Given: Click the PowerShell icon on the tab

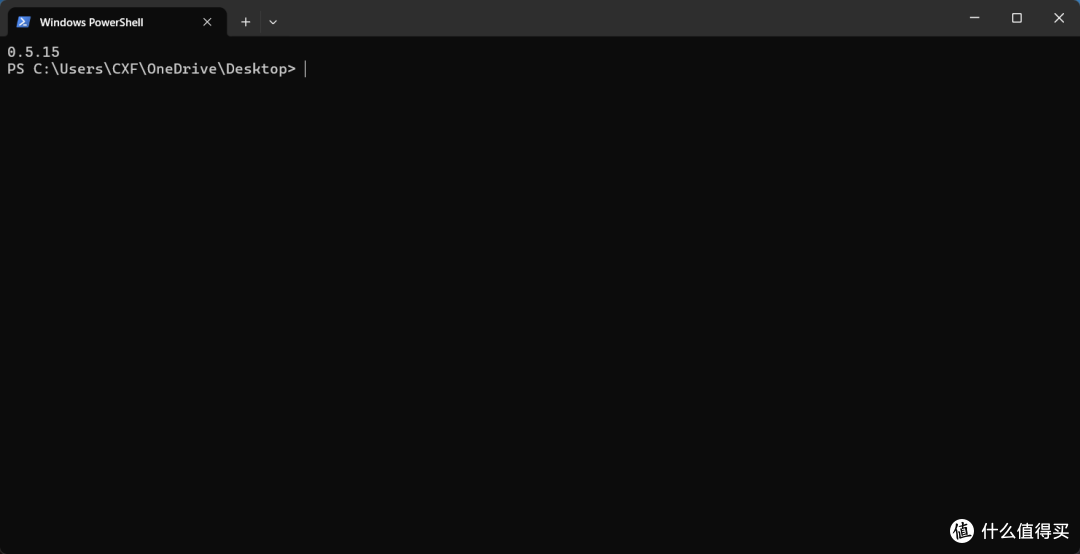Looking at the screenshot, I should [x=23, y=22].
